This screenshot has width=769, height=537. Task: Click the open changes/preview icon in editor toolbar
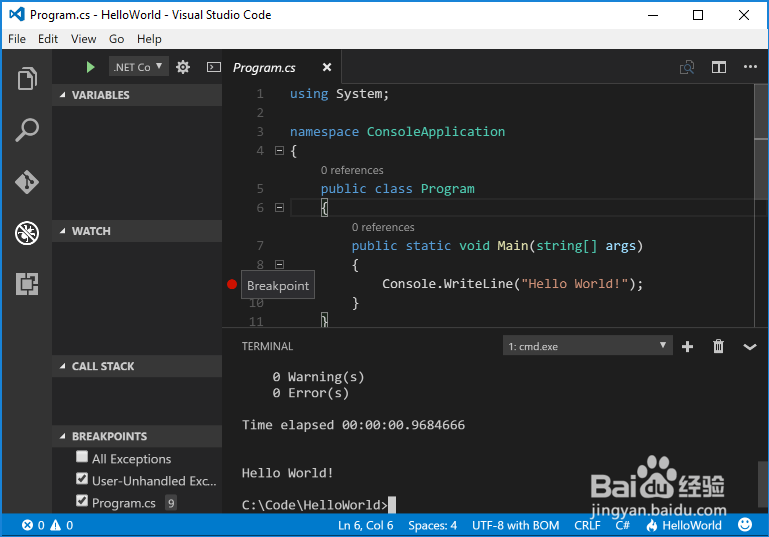click(687, 67)
